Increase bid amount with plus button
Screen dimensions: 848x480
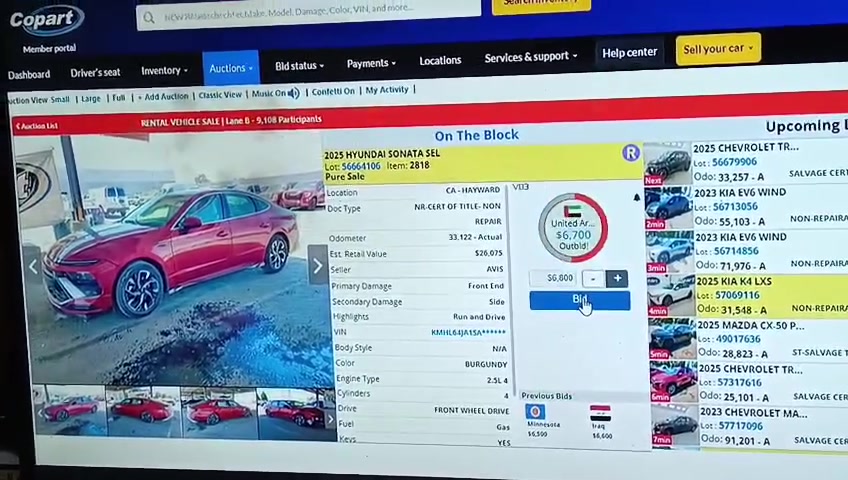point(617,278)
